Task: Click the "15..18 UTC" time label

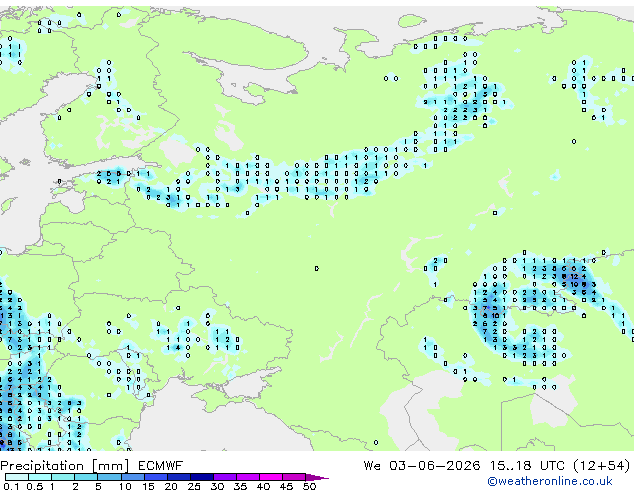Action: [526, 466]
